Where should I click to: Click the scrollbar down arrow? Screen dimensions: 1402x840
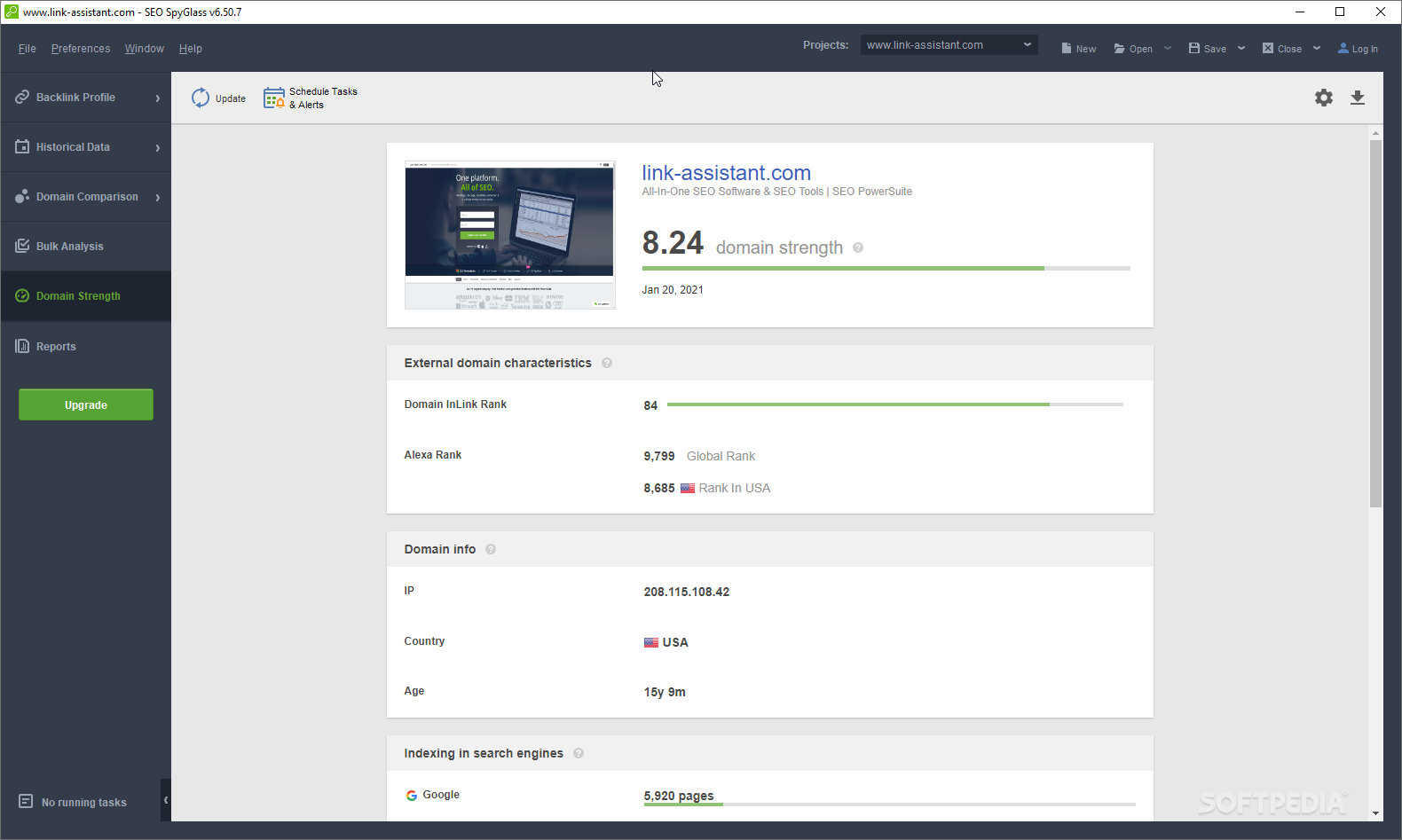coord(1376,813)
